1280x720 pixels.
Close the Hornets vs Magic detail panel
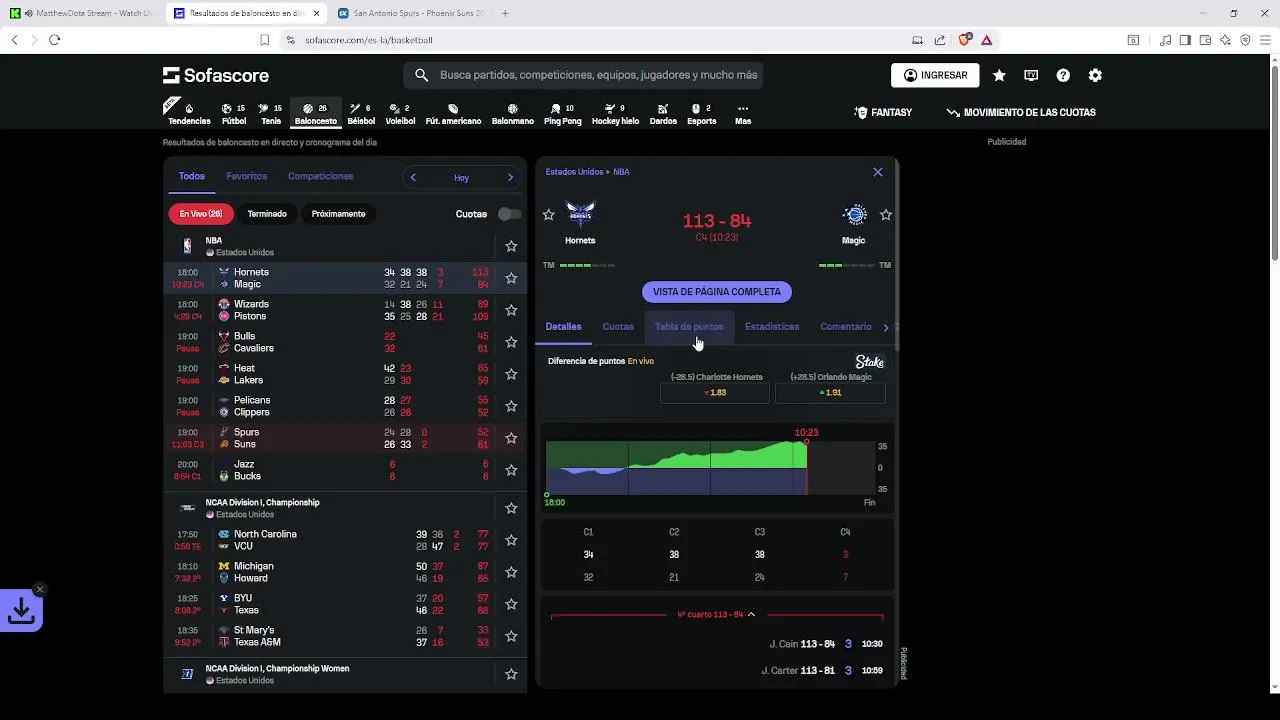pos(878,172)
